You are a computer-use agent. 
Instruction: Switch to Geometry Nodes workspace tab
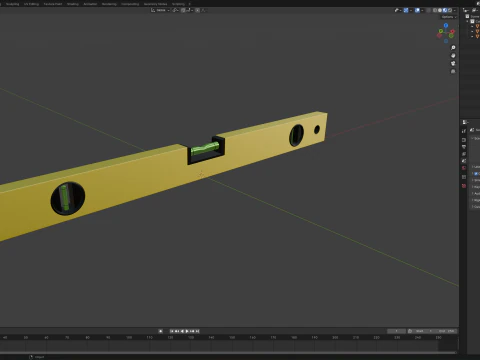pos(155,4)
